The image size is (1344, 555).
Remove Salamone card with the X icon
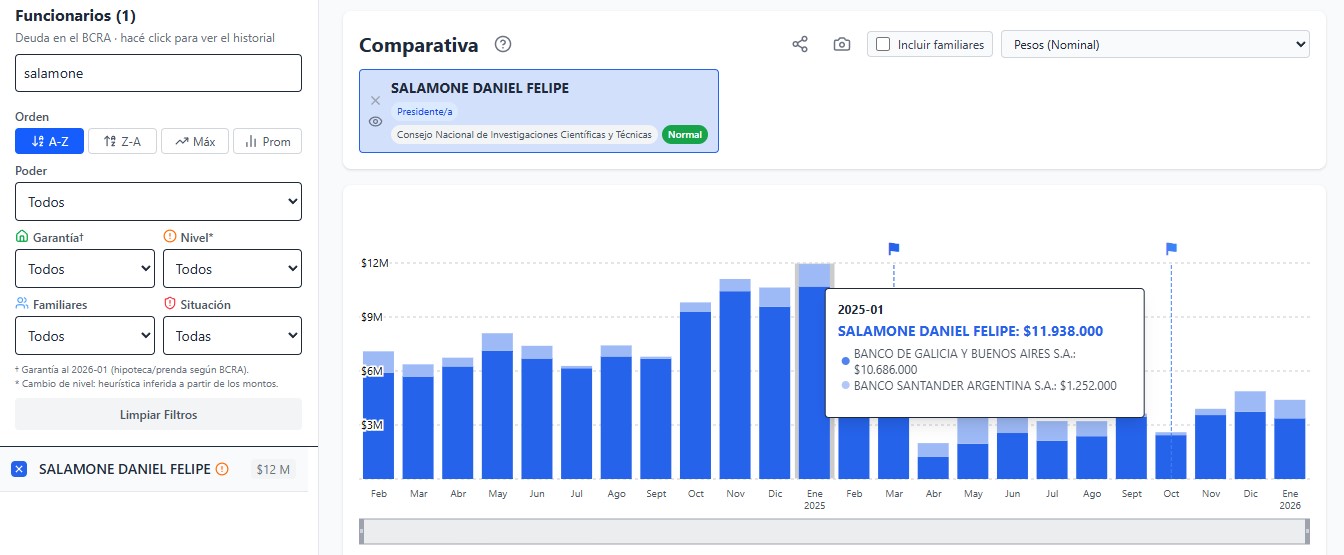375,100
